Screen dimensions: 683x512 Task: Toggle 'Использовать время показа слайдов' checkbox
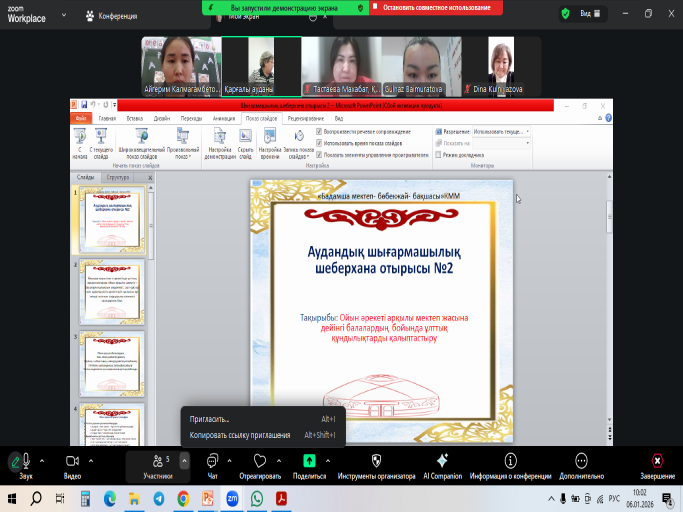pyautogui.click(x=319, y=141)
